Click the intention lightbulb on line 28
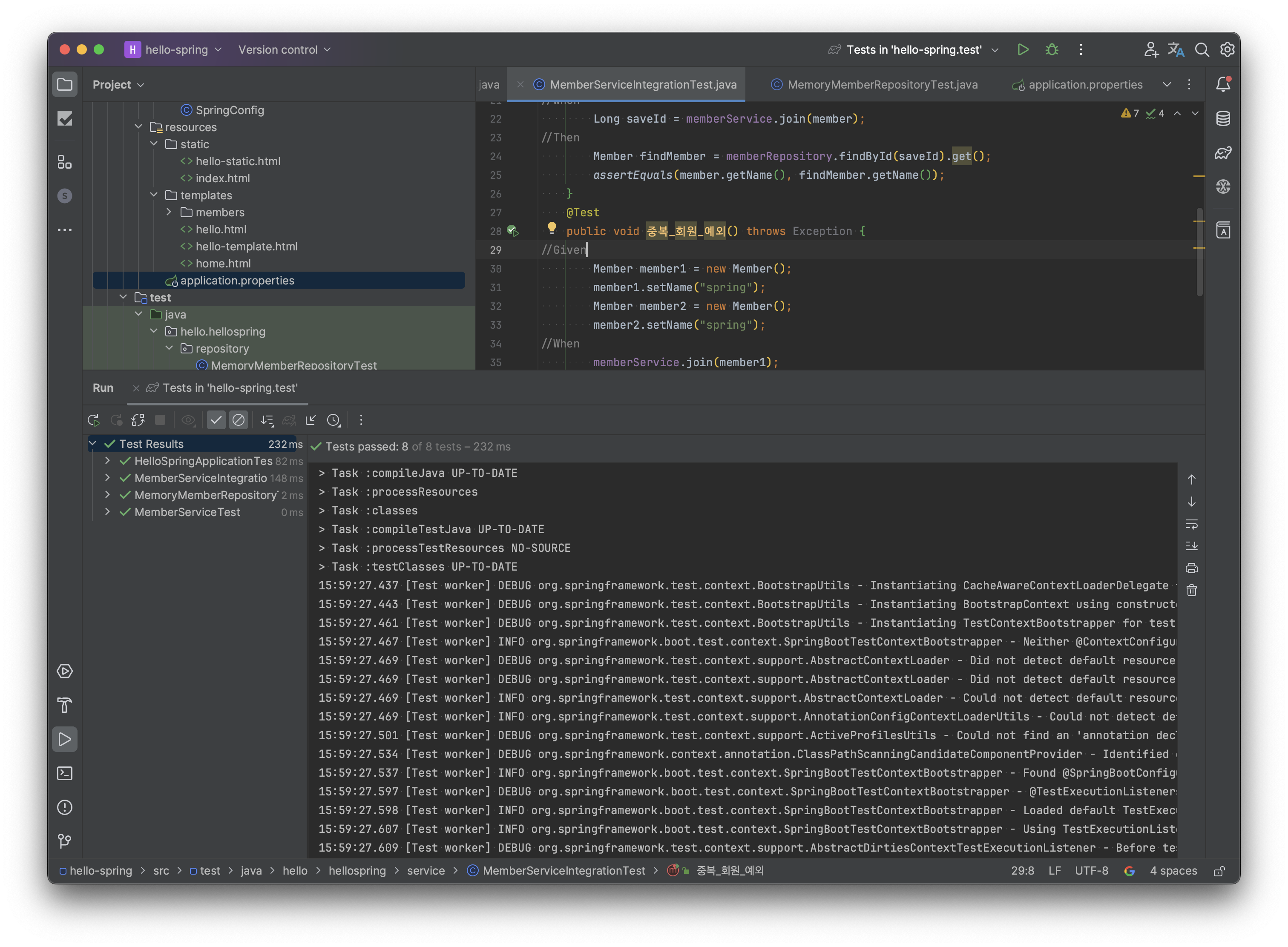Screen dimensions: 1288x947 pyautogui.click(x=552, y=228)
